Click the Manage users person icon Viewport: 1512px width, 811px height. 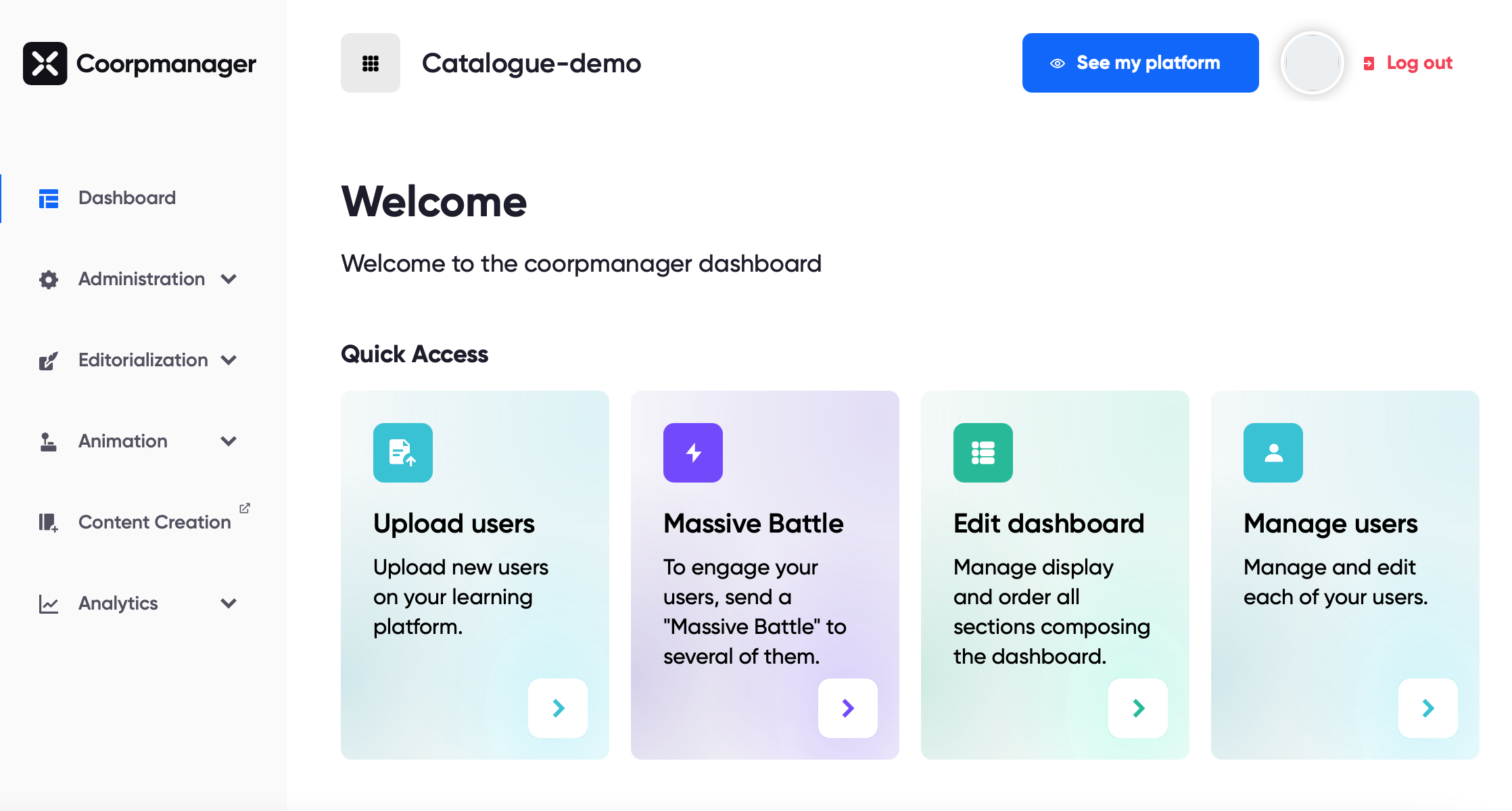pyautogui.click(x=1273, y=453)
